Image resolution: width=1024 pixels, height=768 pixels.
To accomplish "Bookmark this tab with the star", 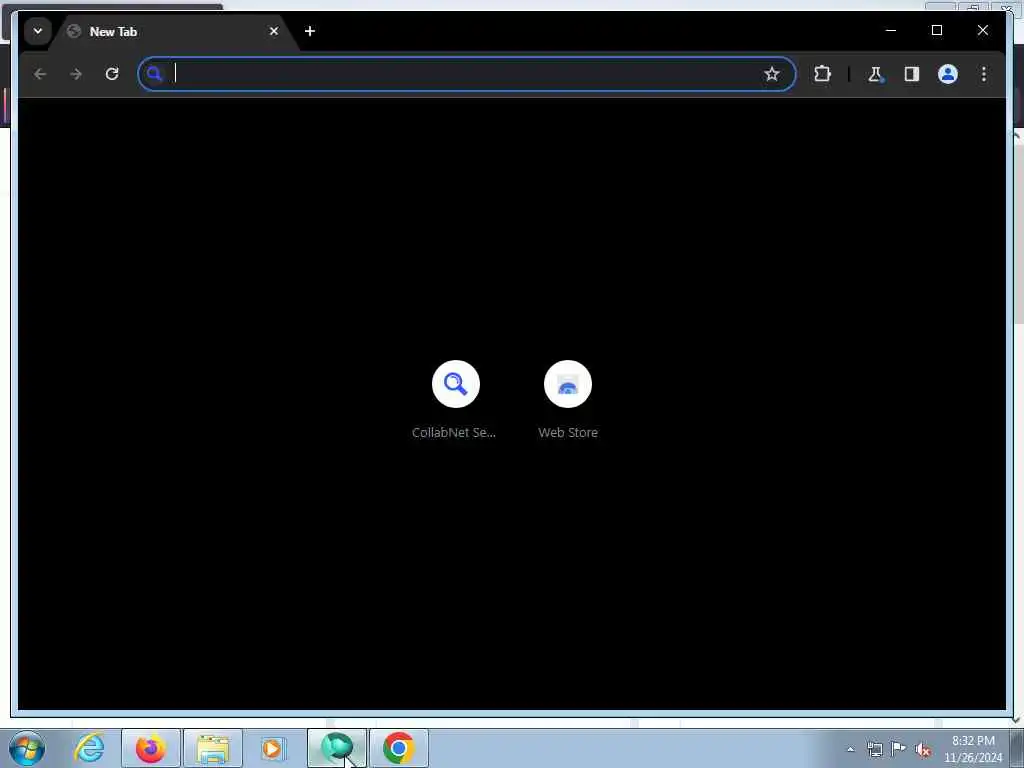I will coord(771,74).
